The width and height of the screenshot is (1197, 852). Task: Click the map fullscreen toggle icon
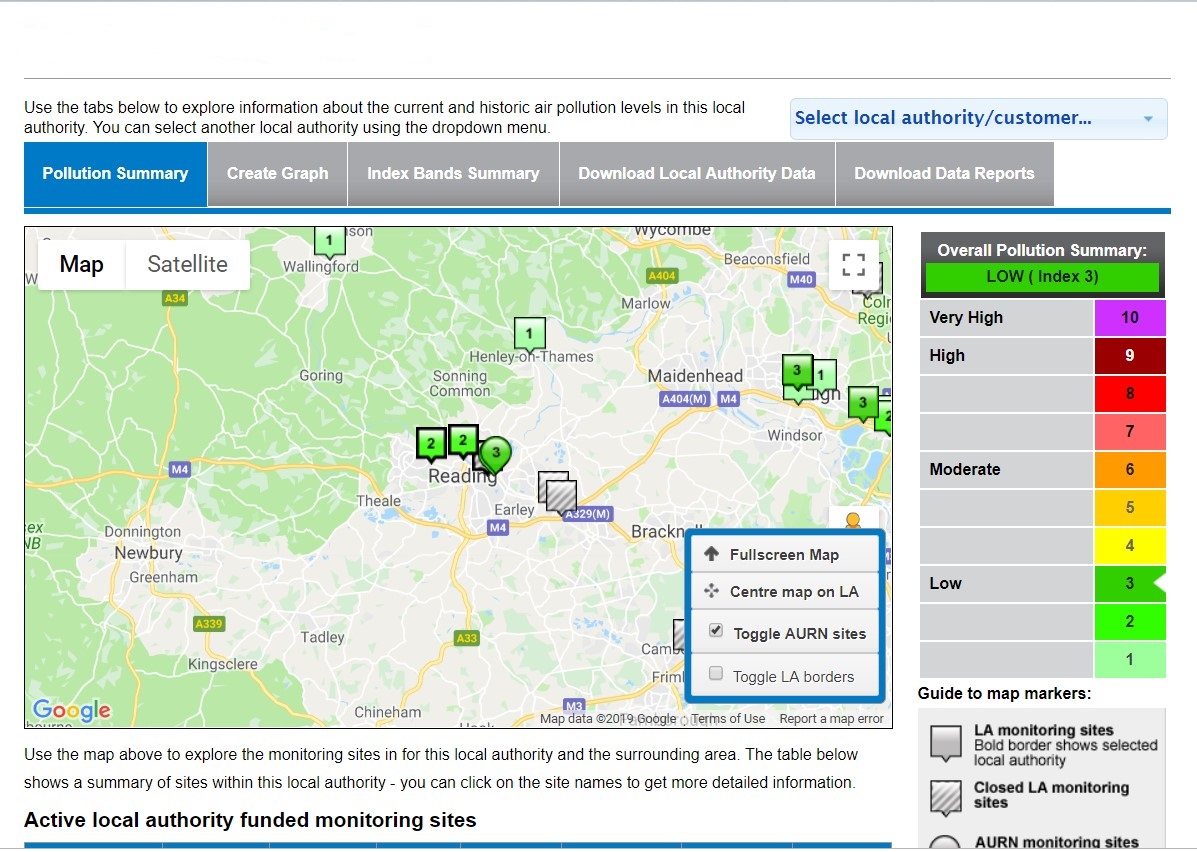click(853, 265)
